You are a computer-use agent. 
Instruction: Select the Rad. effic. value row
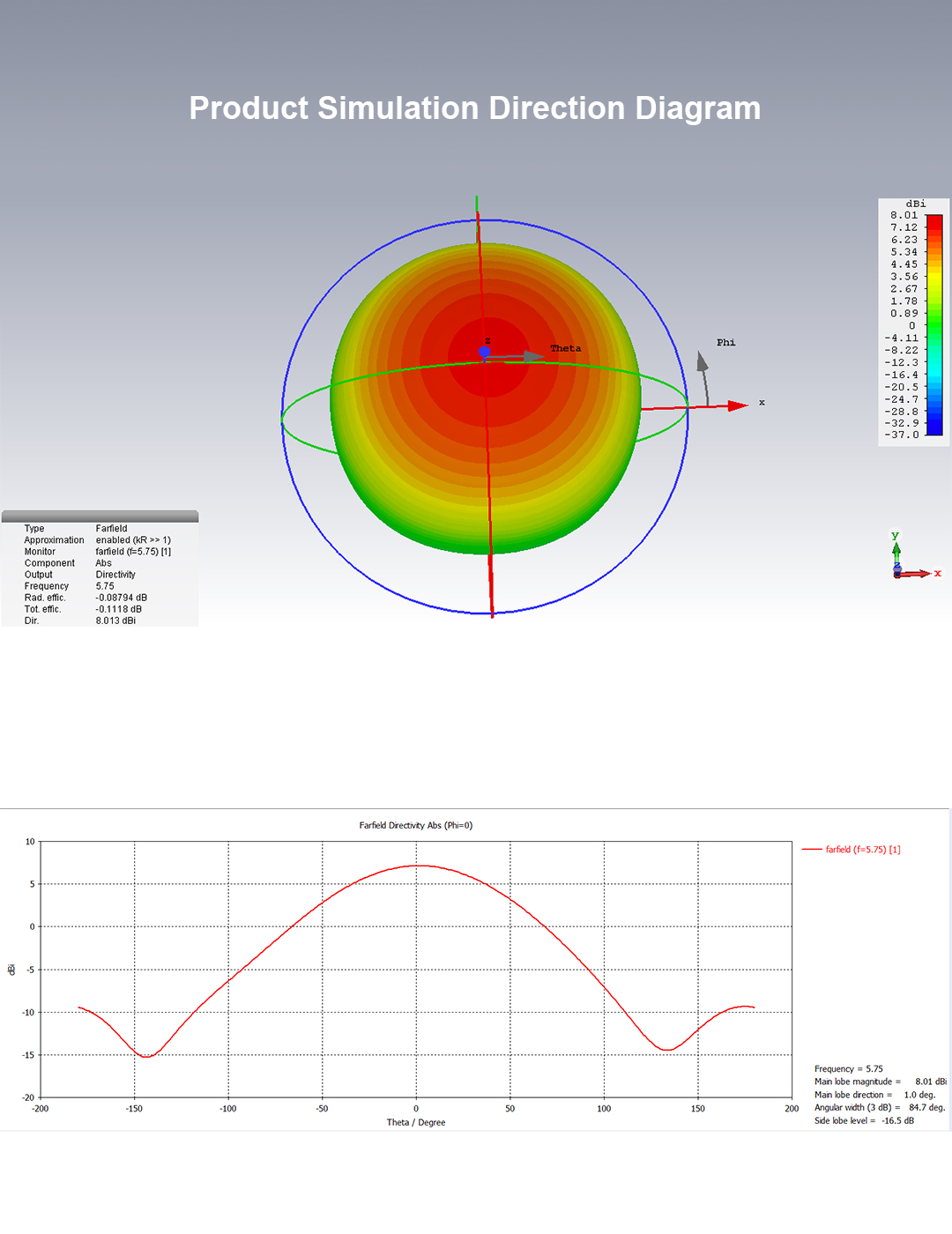tap(100, 598)
